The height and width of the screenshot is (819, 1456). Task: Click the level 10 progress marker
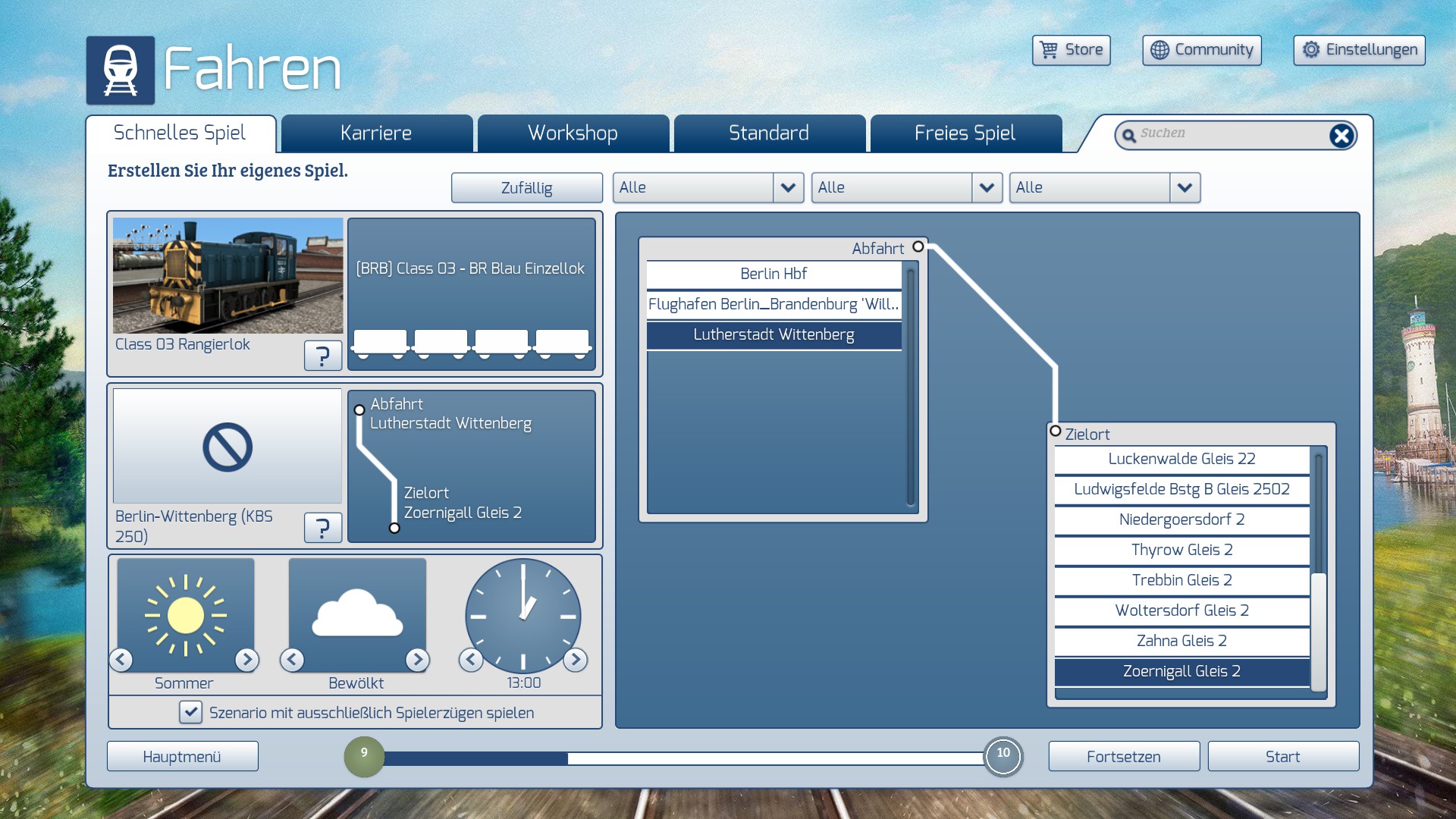[x=1003, y=756]
